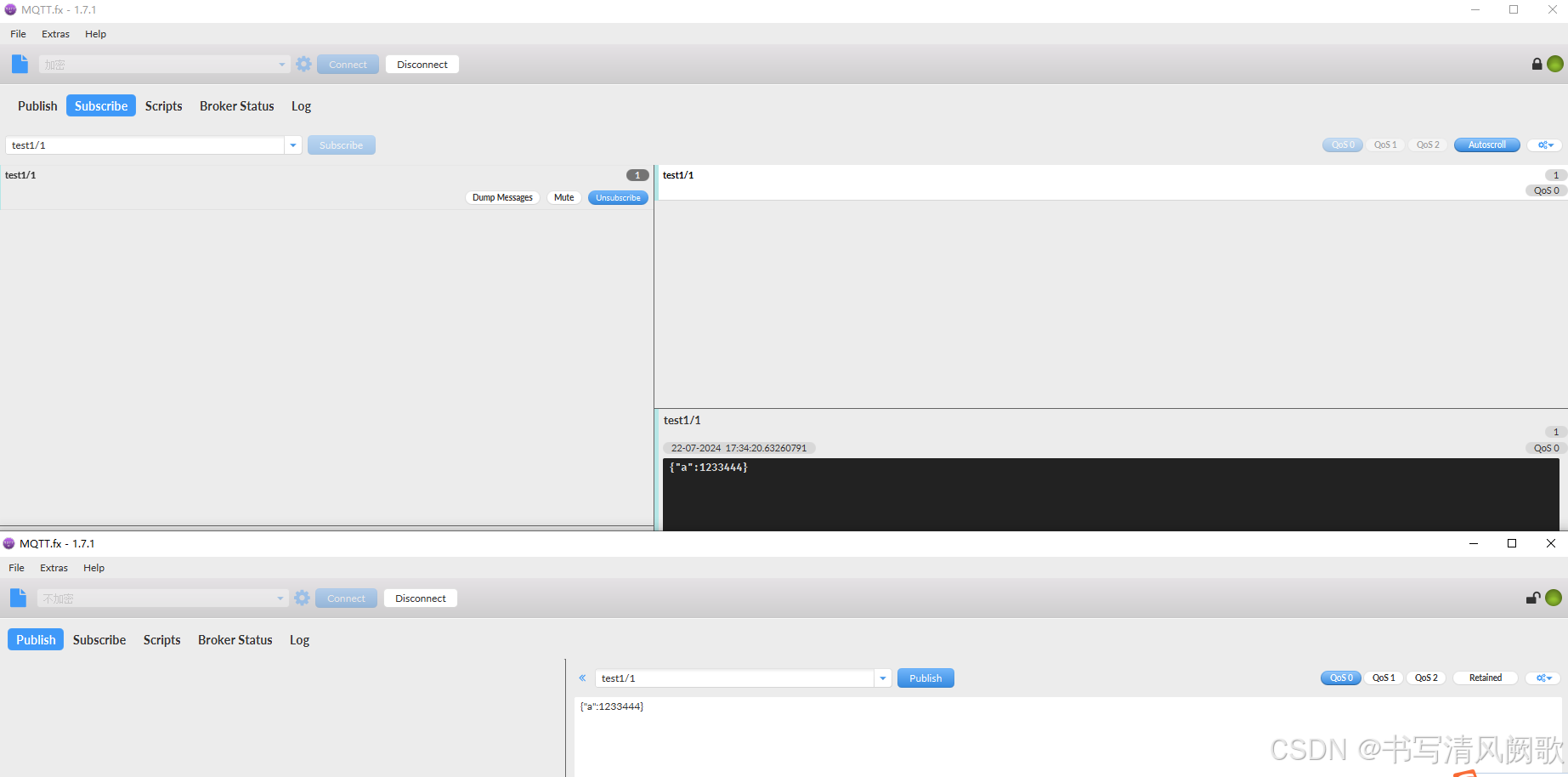Create a new connection profile
This screenshot has height=777, width=1568.
(20, 64)
